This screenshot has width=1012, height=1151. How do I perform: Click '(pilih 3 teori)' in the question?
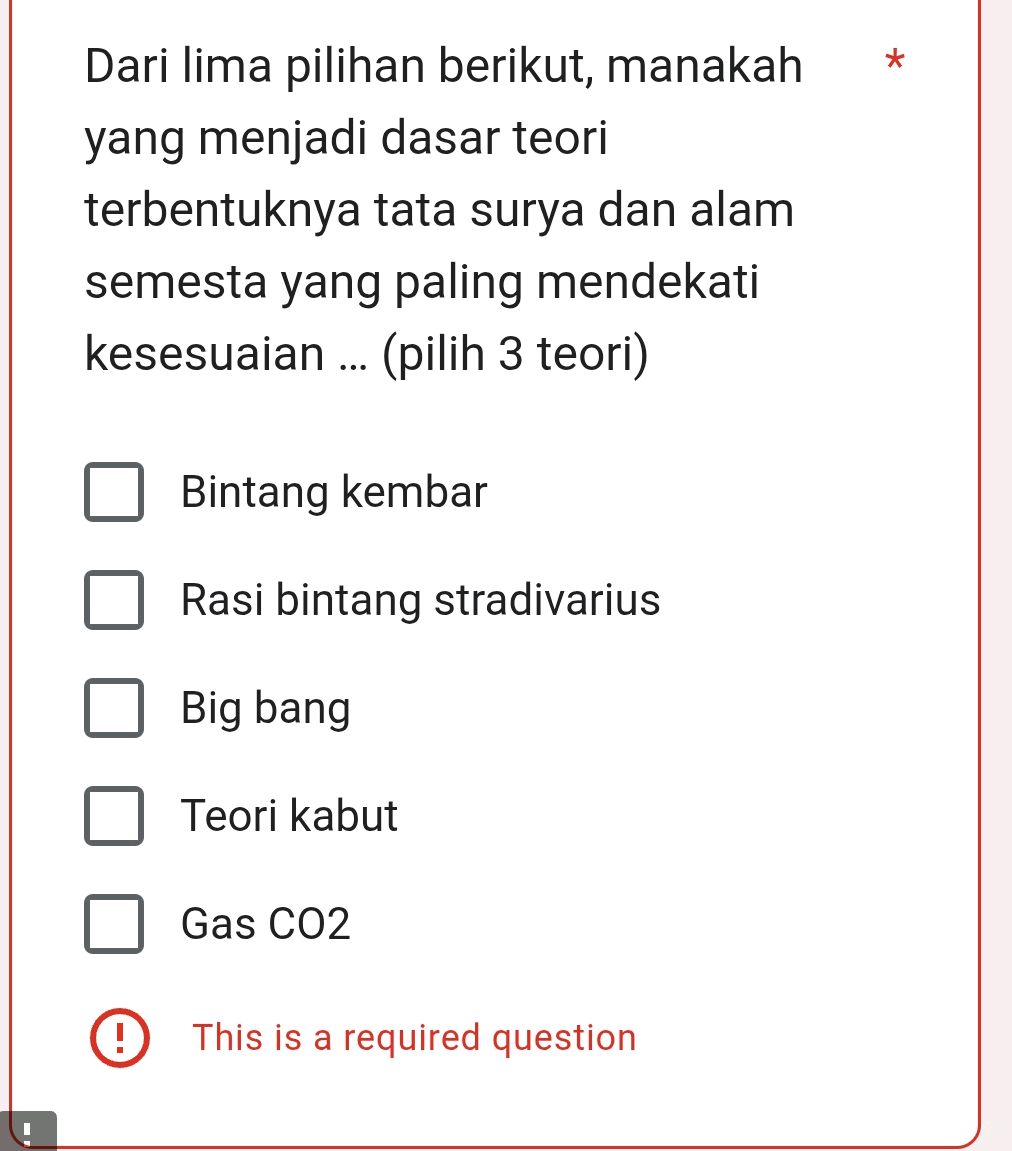[x=513, y=352]
